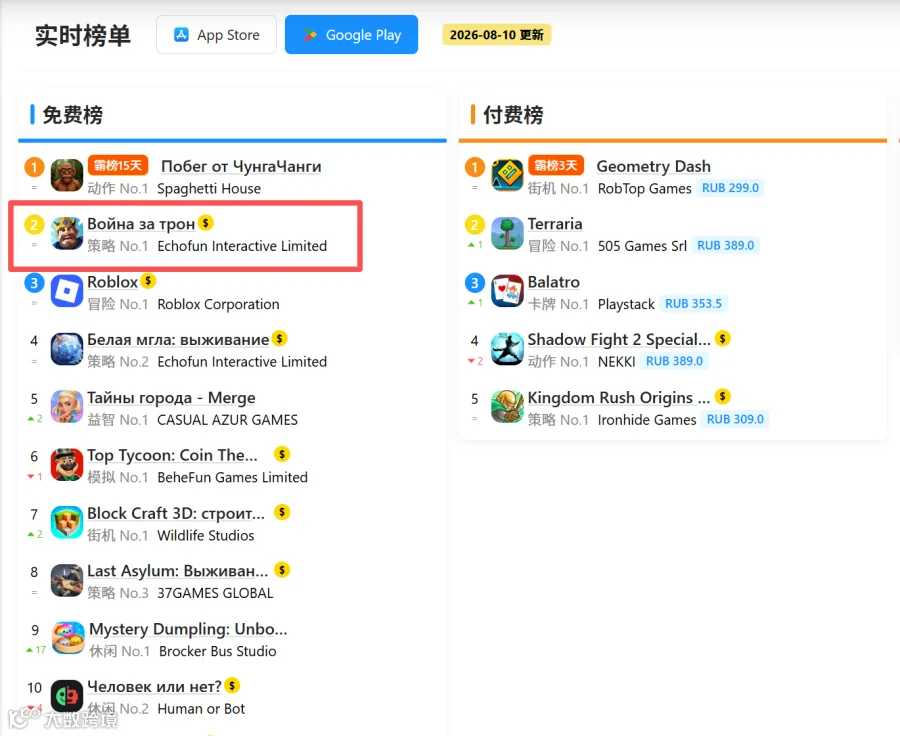Open Geometry Dash app icon
This screenshot has height=736, width=900.
(x=507, y=175)
